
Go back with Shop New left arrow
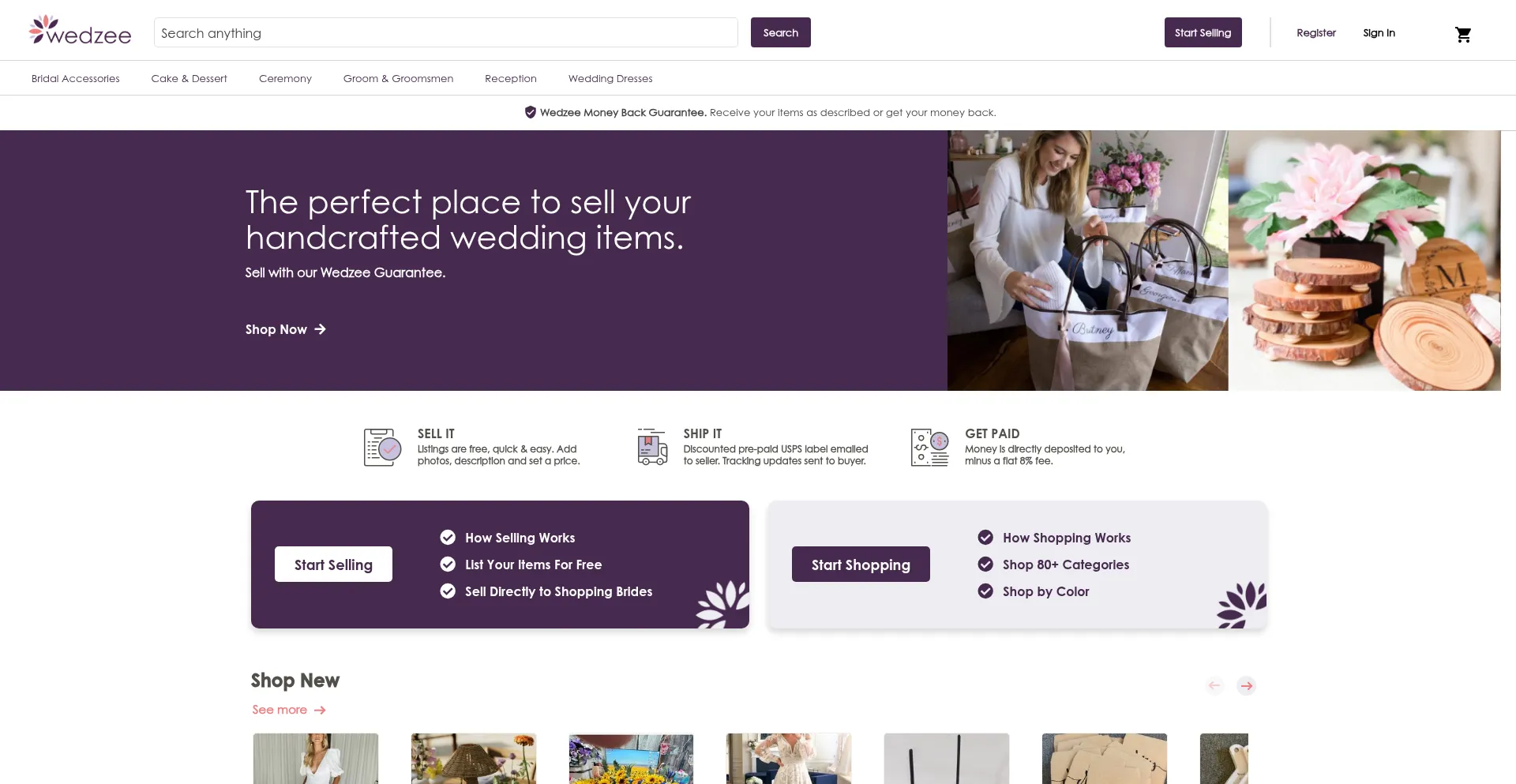(x=1215, y=685)
